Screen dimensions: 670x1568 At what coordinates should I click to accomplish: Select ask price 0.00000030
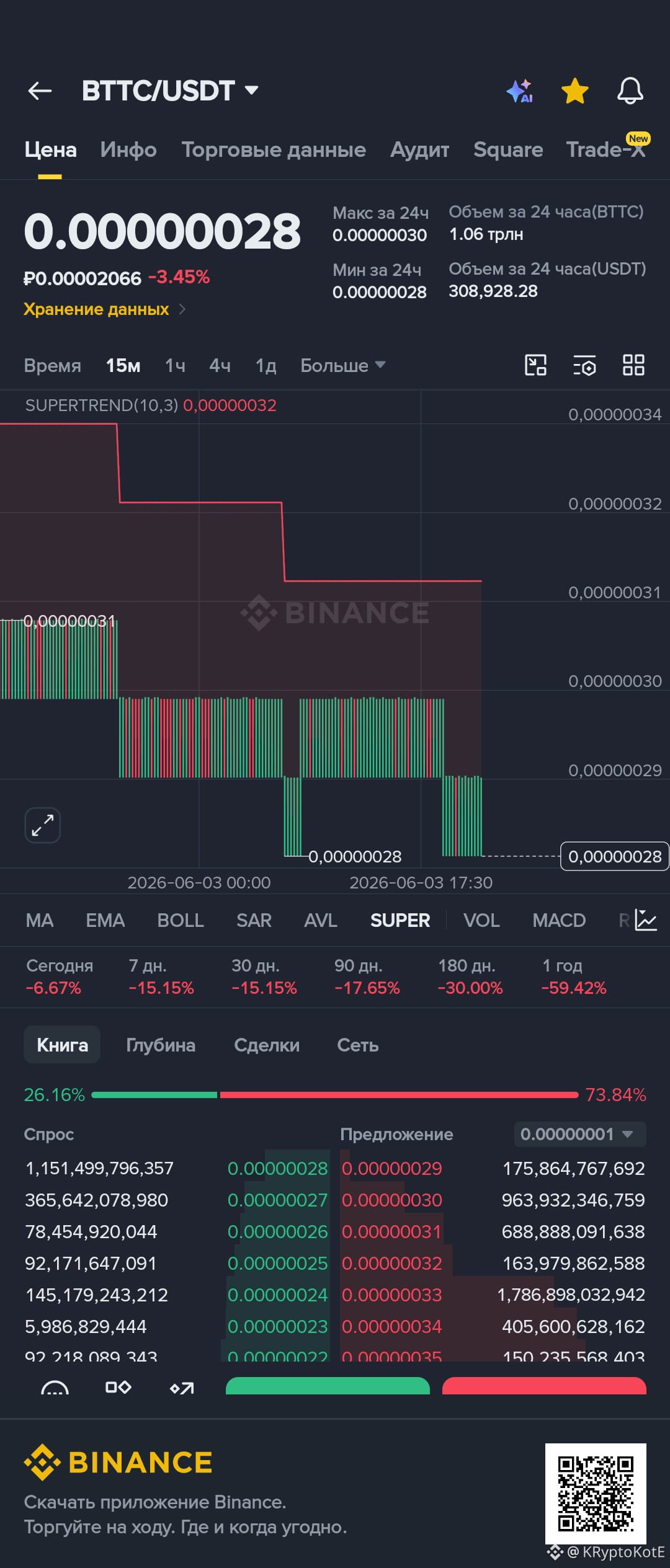click(392, 1200)
